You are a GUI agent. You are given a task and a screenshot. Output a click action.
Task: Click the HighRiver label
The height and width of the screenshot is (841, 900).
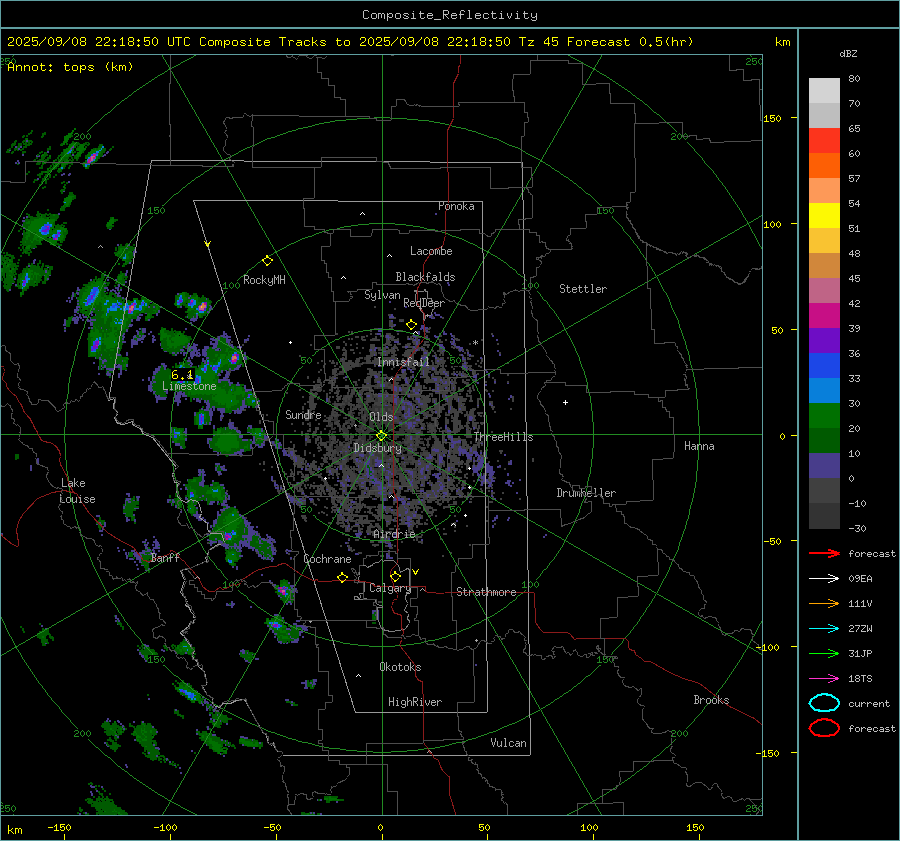(415, 703)
